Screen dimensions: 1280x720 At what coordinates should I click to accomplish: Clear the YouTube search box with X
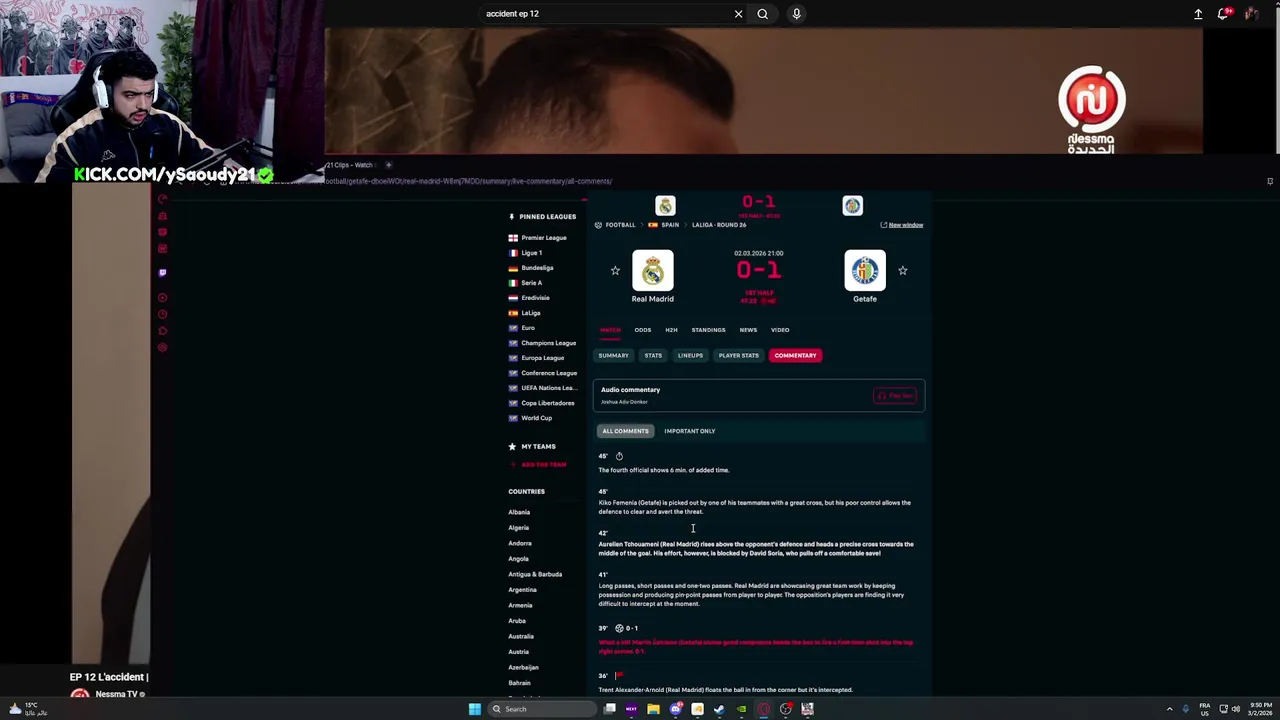click(738, 14)
